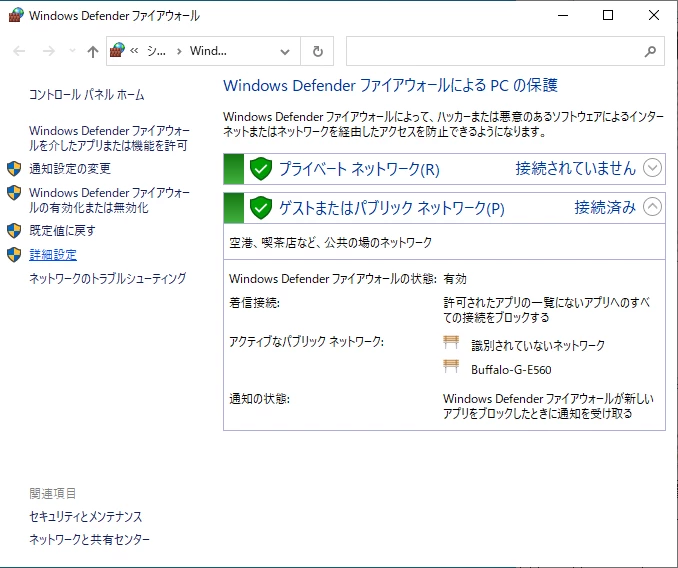678x568 pixels.
Task: Open 詳細設定 link
Action: 53,255
